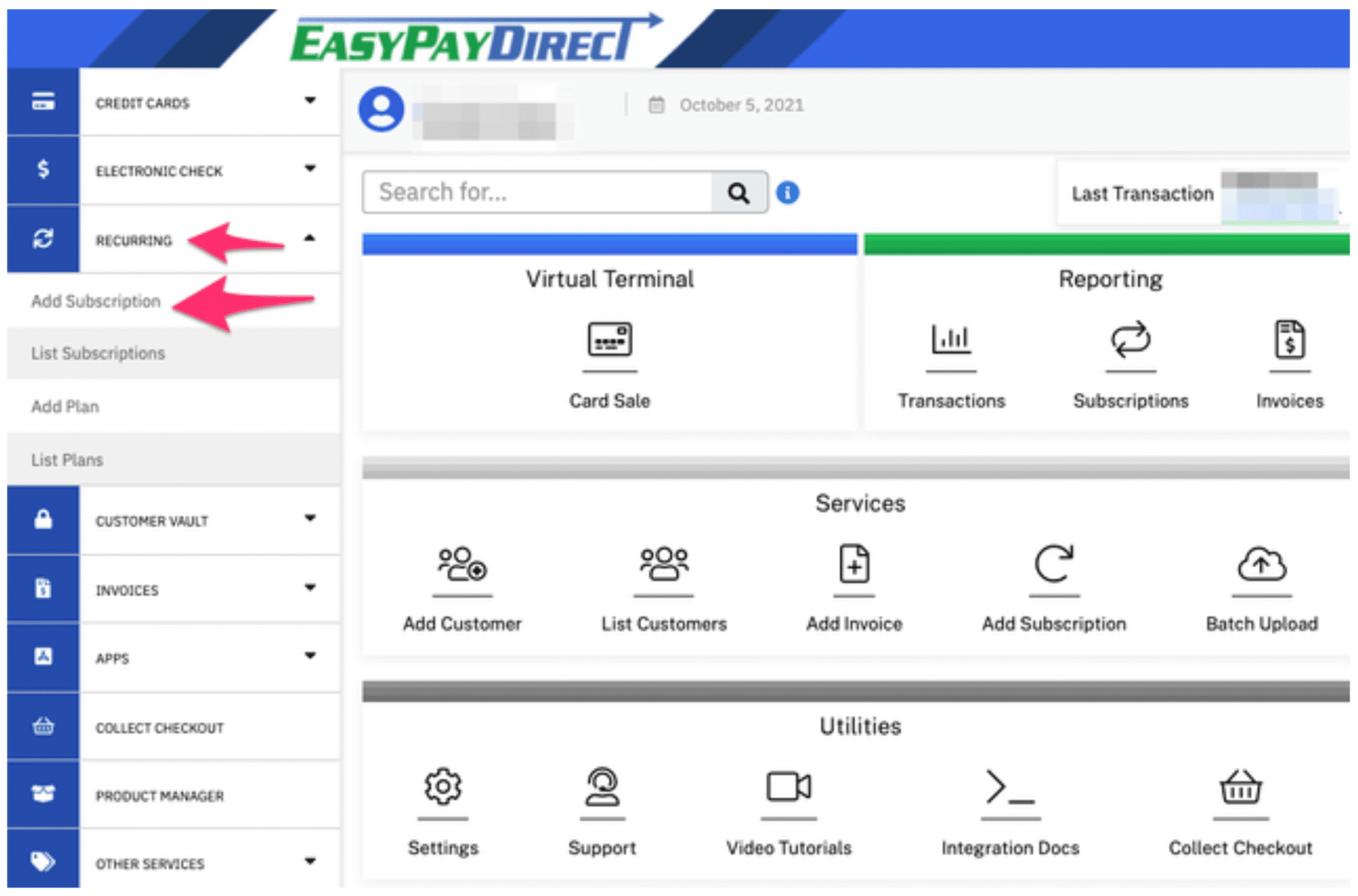Screen dimensions: 1358x896
Task: Select Add Subscription in the sidebar
Action: tap(96, 301)
